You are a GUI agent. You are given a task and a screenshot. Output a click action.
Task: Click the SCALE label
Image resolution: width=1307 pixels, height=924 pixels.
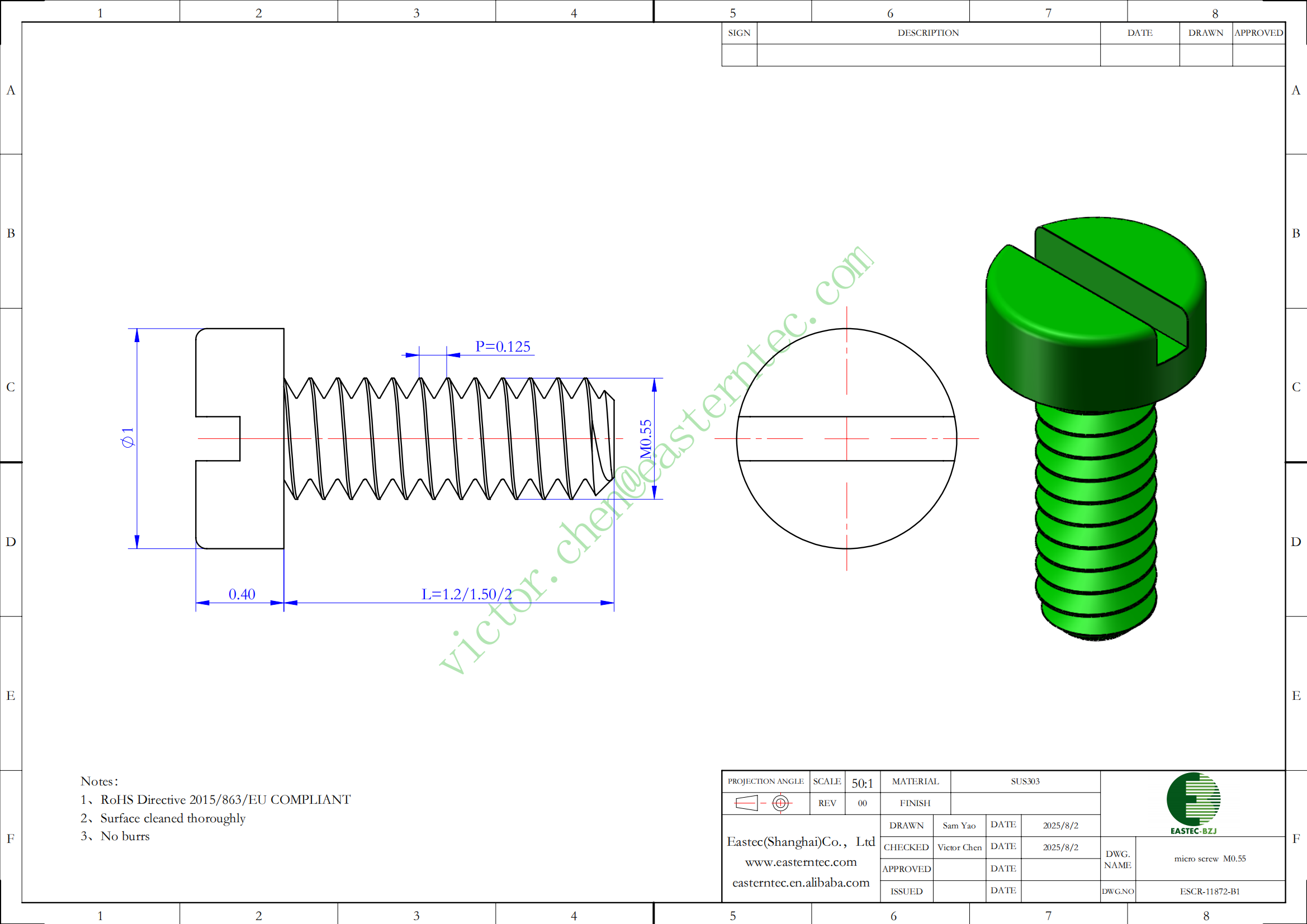point(827,781)
